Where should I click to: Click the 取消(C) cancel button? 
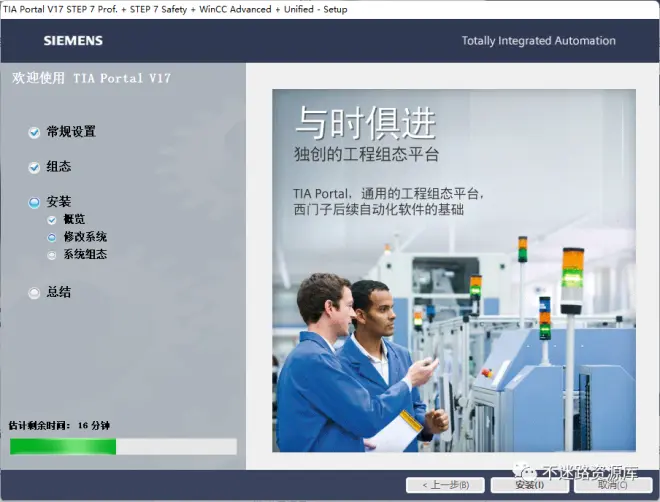[x=613, y=485]
